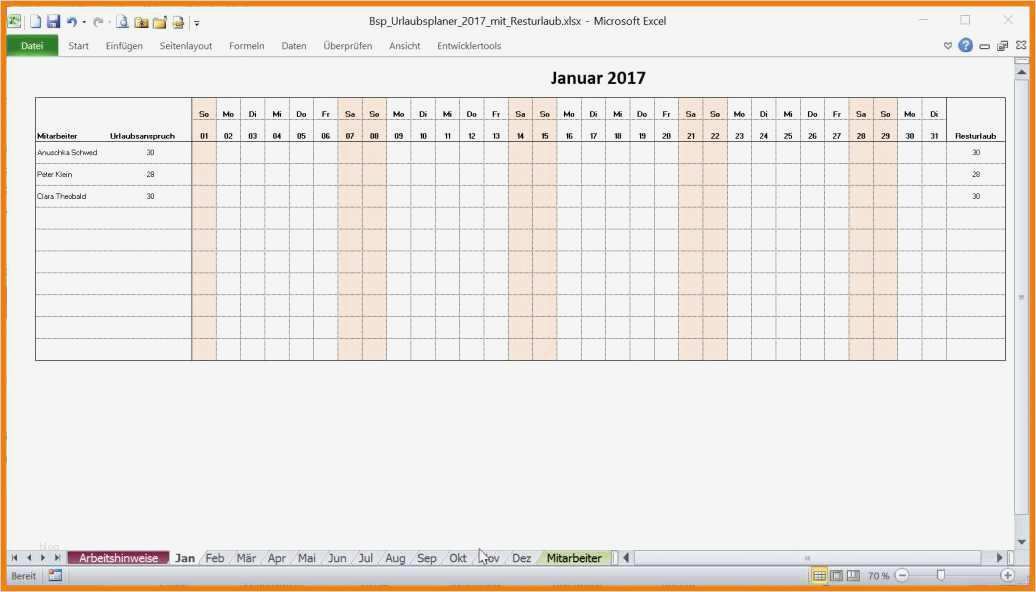
Task: Open the Sep sheet tab
Action: 427,558
